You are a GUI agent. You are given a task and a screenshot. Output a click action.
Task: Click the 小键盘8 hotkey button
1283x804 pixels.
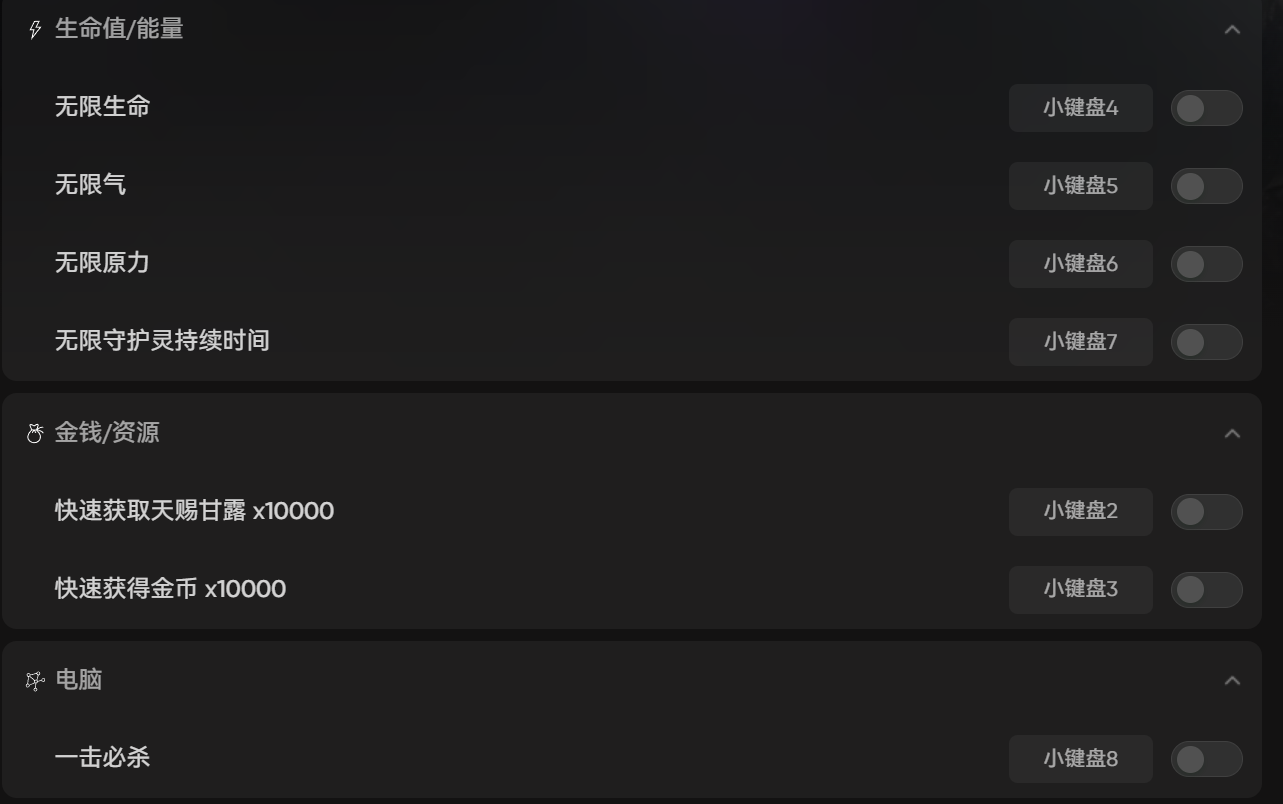[x=1080, y=759]
